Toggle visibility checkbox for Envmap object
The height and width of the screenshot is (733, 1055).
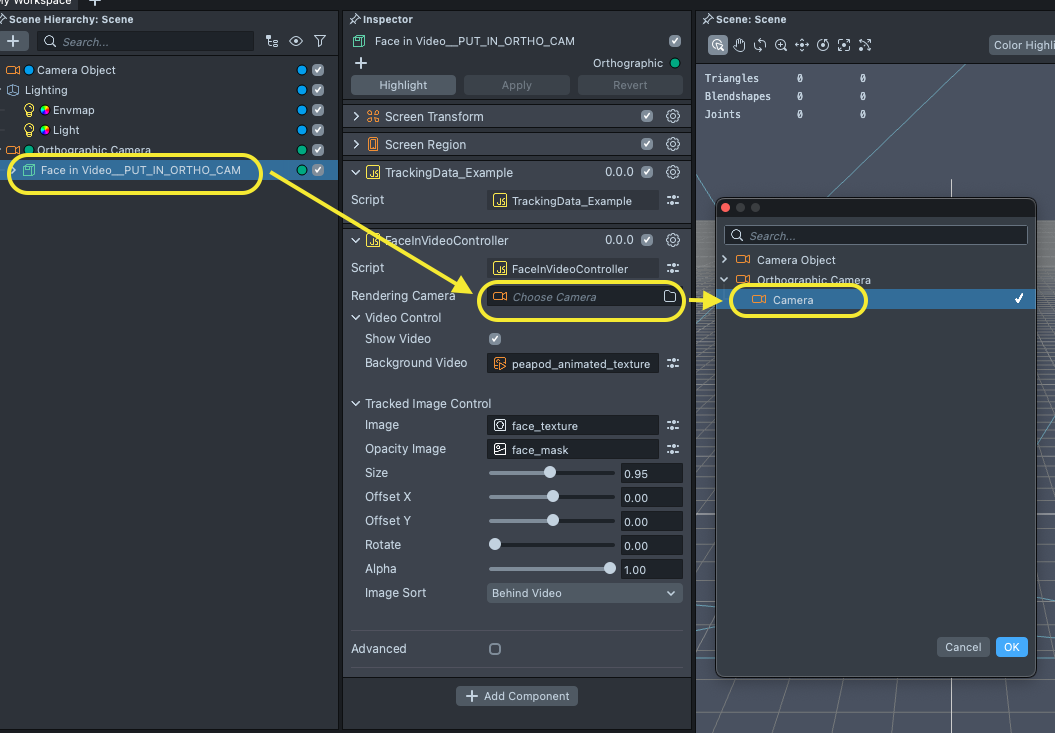[318, 110]
